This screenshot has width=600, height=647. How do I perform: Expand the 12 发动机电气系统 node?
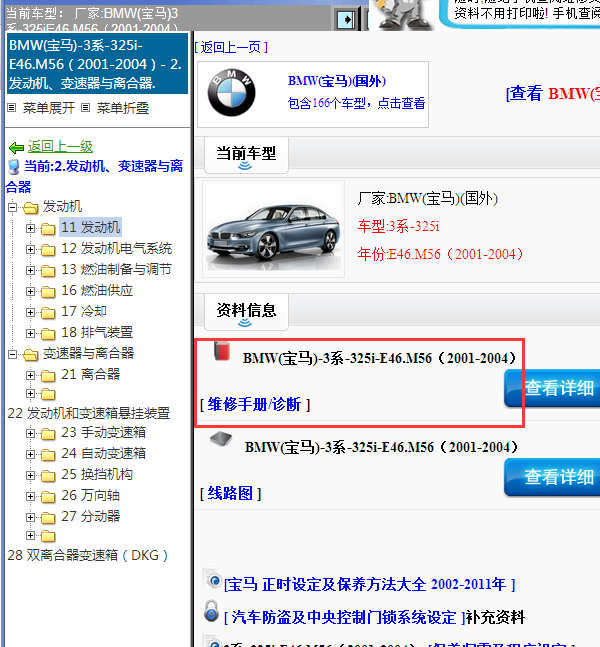[x=30, y=249]
